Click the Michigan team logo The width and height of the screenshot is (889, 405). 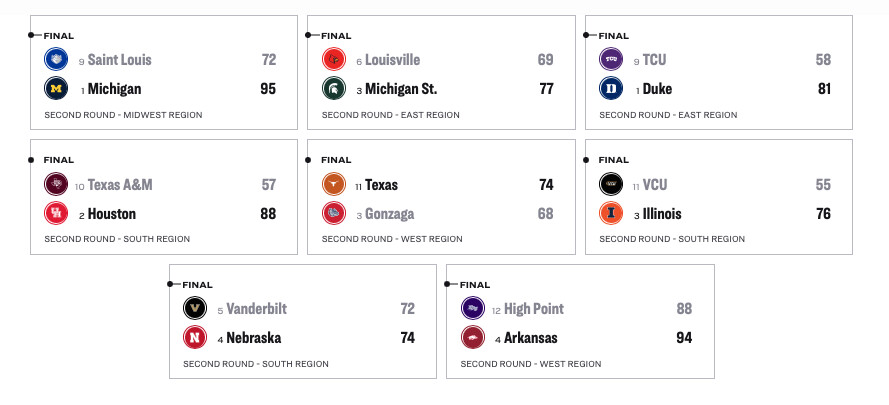[56, 89]
